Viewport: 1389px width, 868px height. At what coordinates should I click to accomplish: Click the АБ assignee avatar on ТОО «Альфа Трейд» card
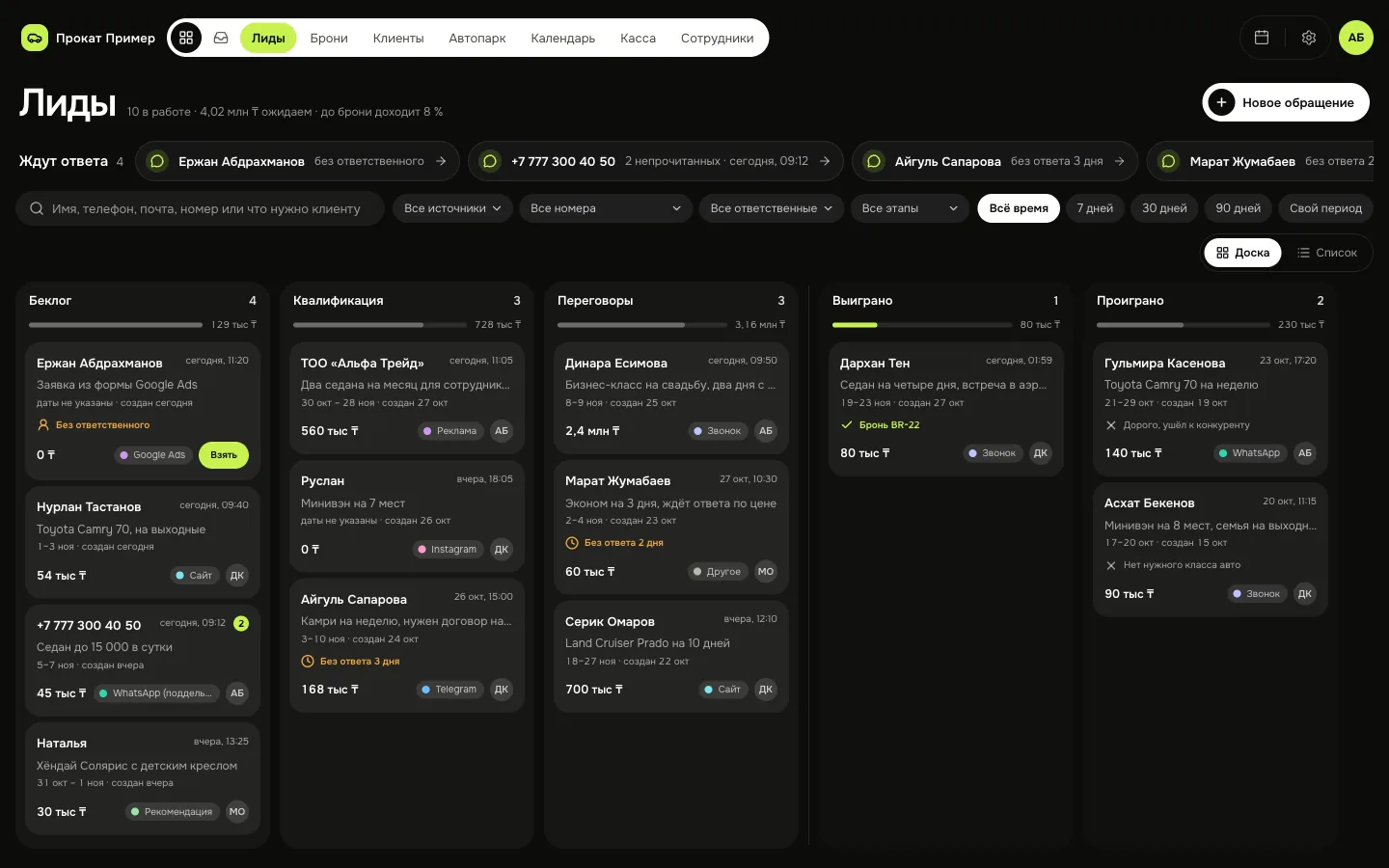pos(502,431)
